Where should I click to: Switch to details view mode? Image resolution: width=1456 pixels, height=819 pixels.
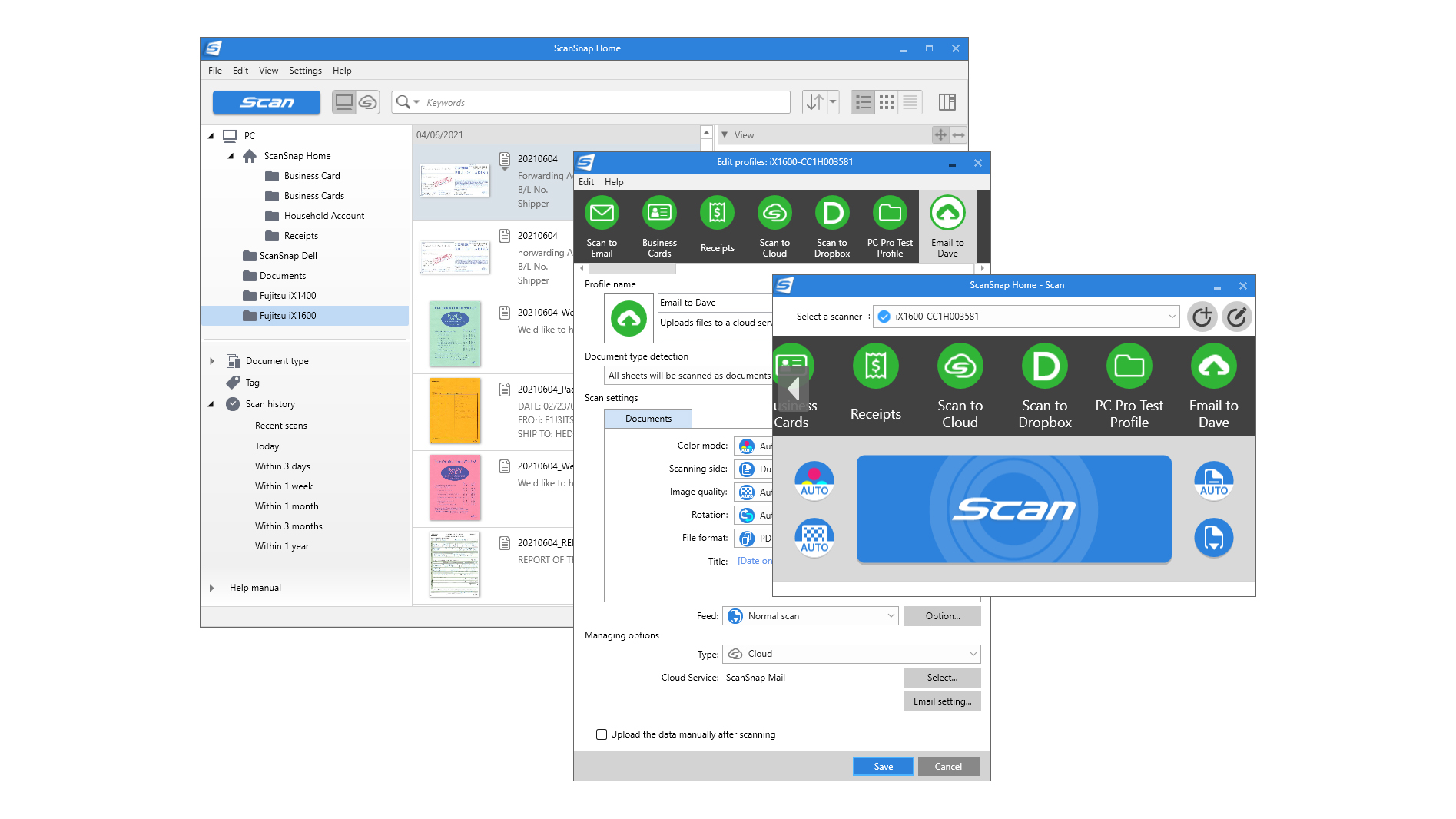pyautogui.click(x=910, y=102)
